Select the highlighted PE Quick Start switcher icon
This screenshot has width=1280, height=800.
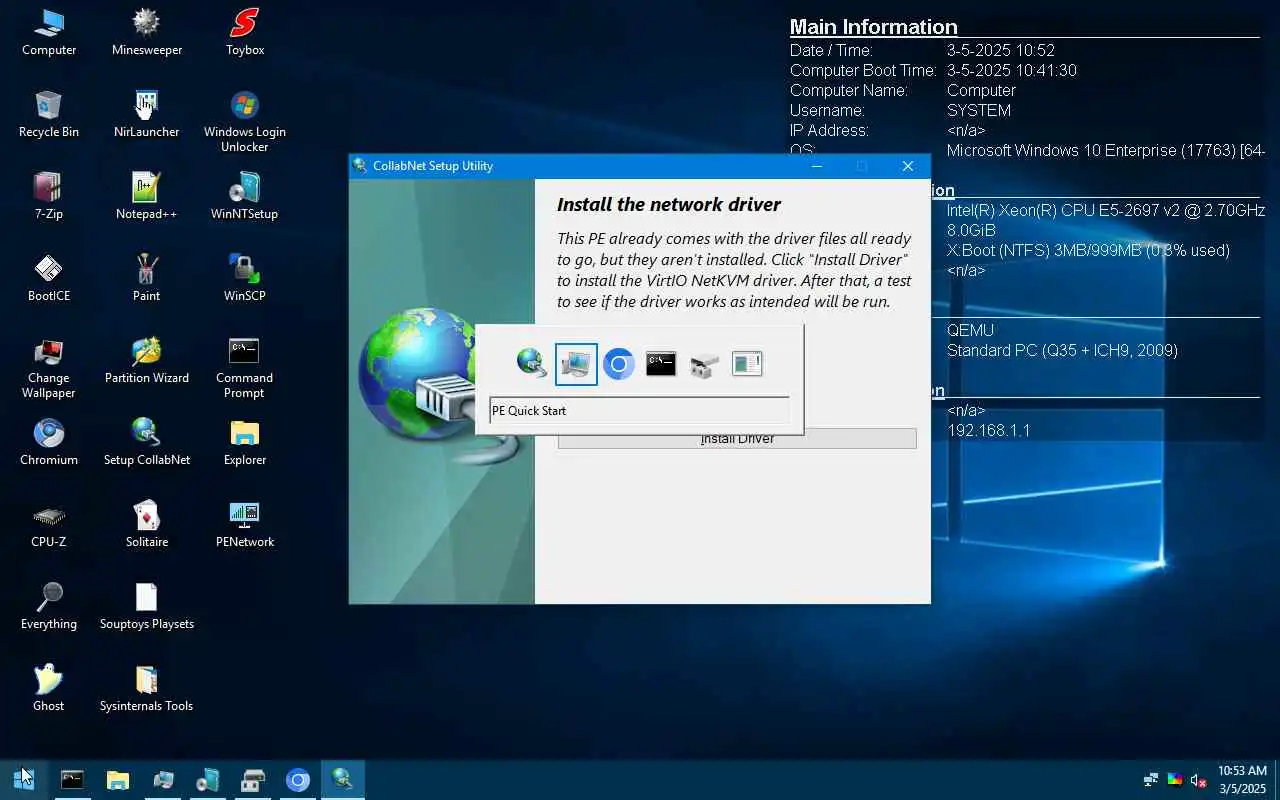[576, 364]
